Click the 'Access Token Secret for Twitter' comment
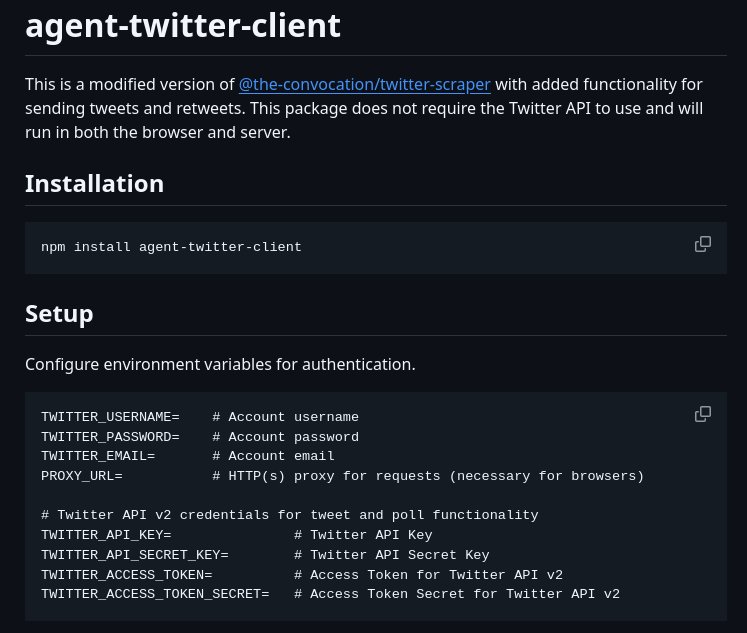 pyautogui.click(x=457, y=594)
